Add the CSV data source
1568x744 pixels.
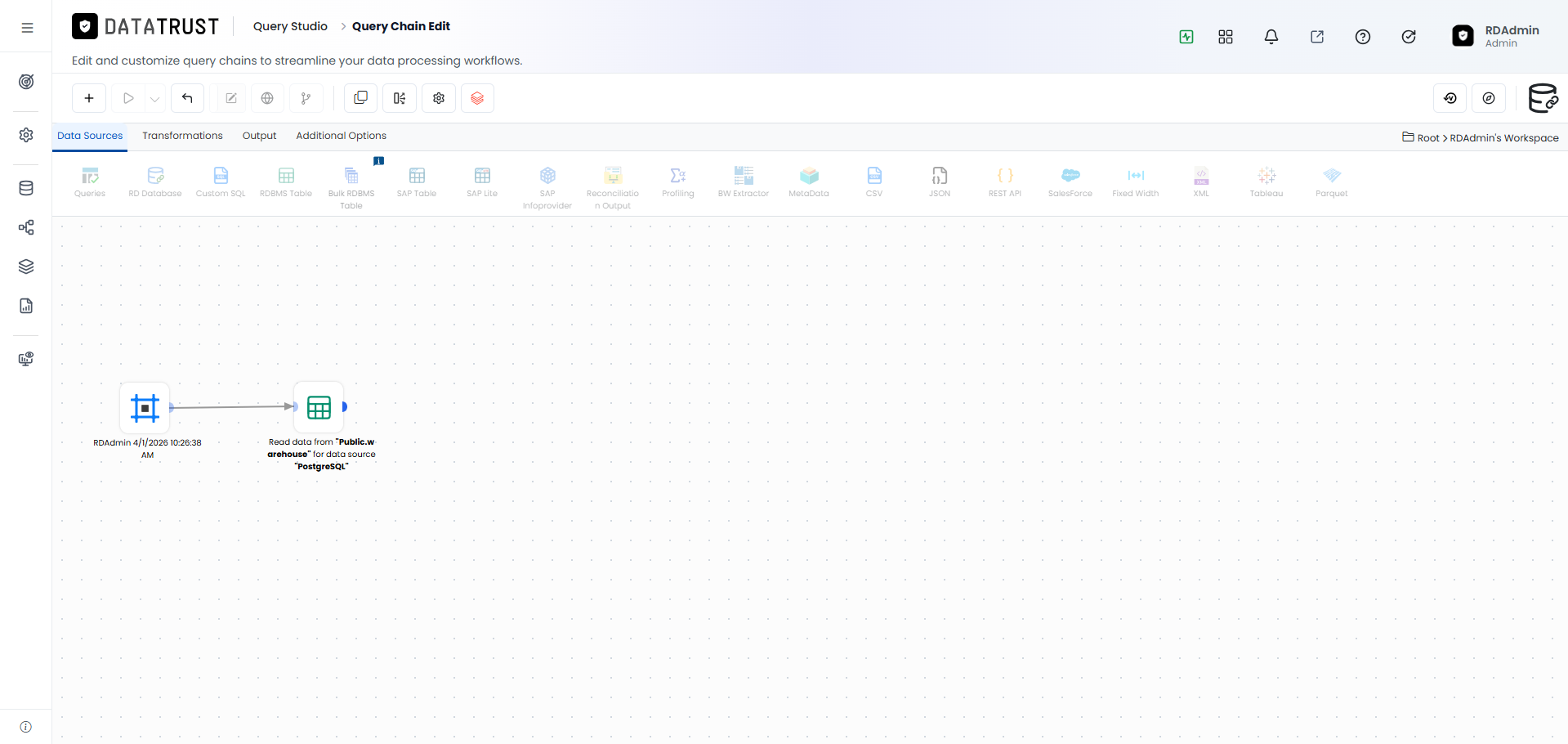(x=874, y=182)
